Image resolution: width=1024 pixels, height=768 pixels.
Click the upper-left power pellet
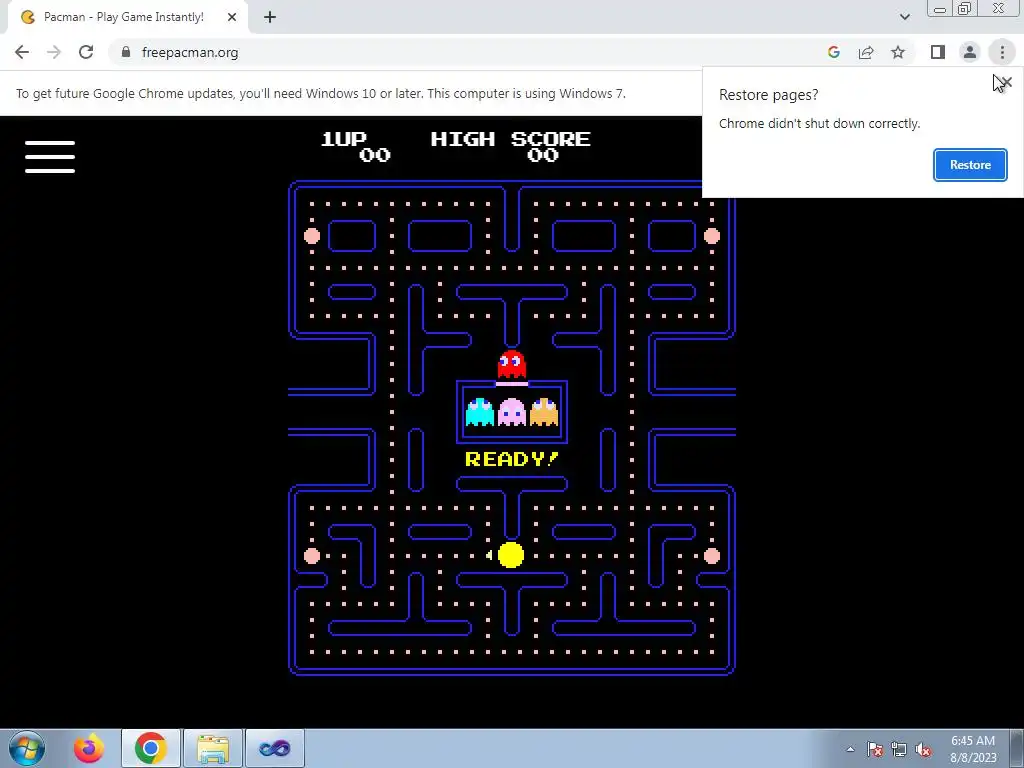point(312,236)
